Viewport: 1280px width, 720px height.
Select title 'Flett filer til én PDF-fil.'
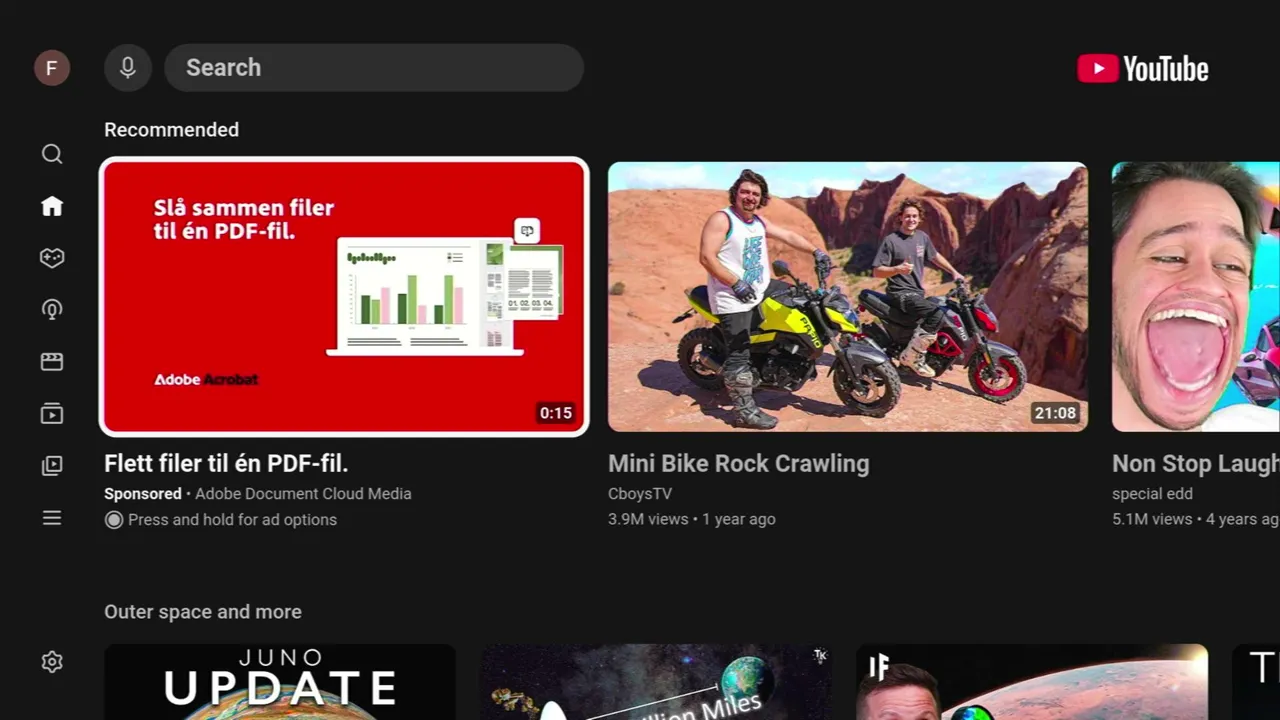click(226, 464)
